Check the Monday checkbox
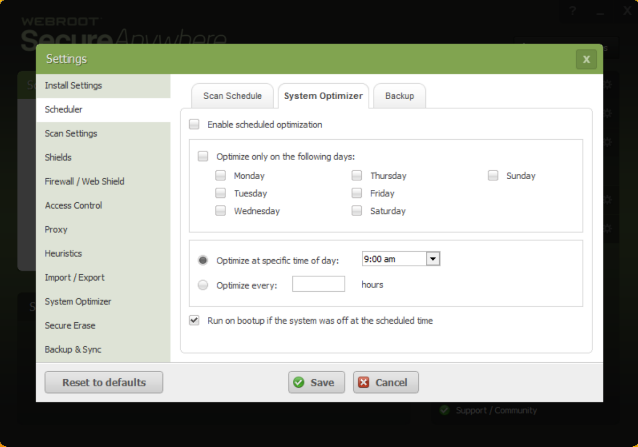 point(221,175)
